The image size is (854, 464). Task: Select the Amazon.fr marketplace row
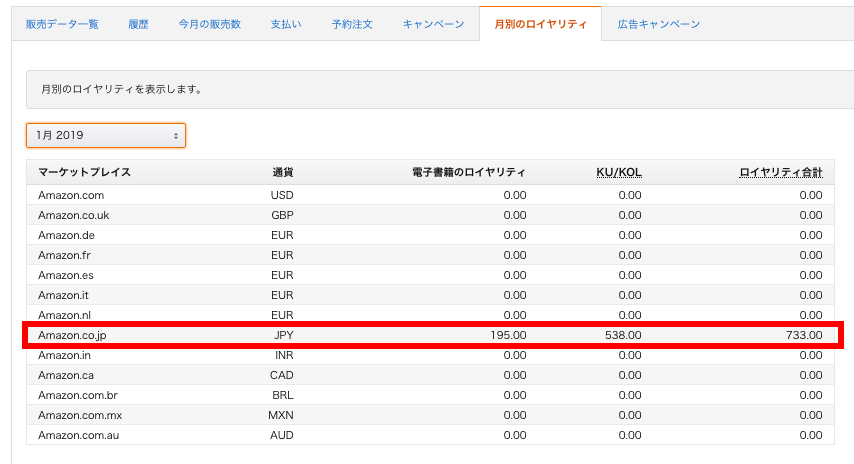(430, 255)
